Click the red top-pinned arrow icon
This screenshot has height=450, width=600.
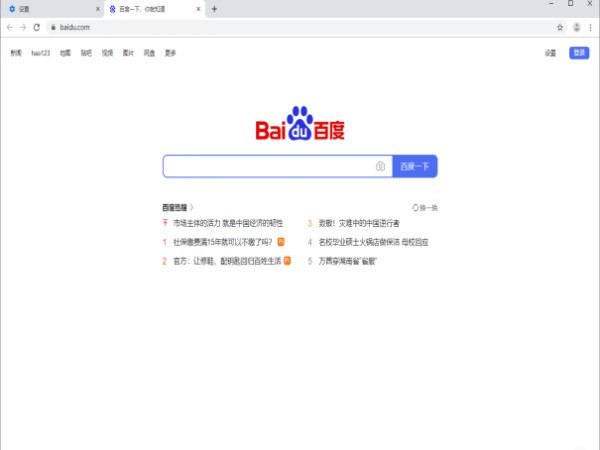point(165,223)
